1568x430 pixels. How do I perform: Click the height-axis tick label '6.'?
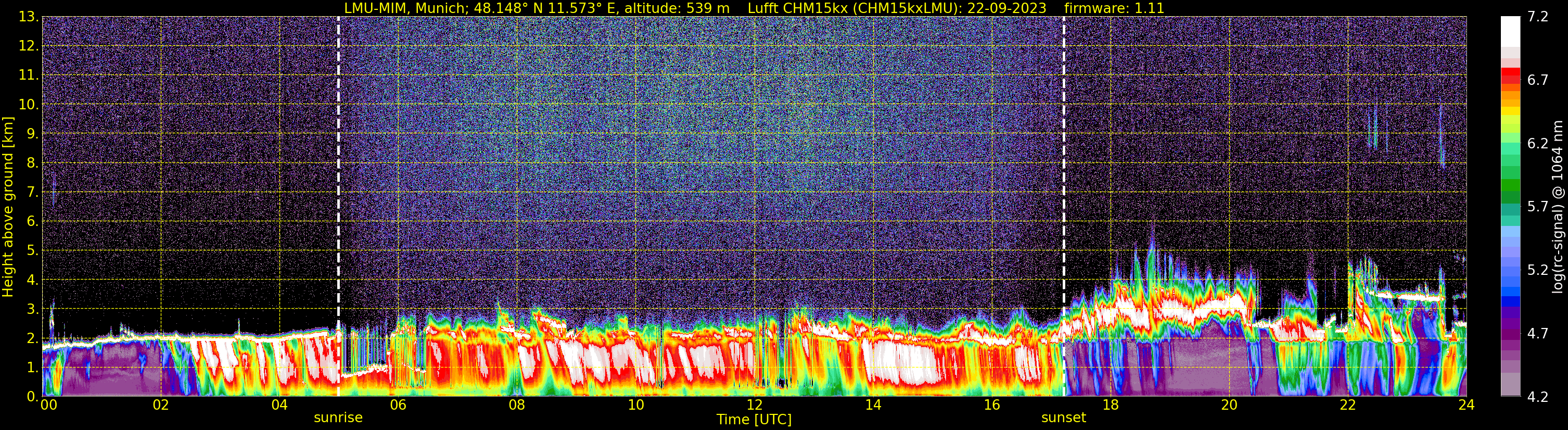click(32, 222)
